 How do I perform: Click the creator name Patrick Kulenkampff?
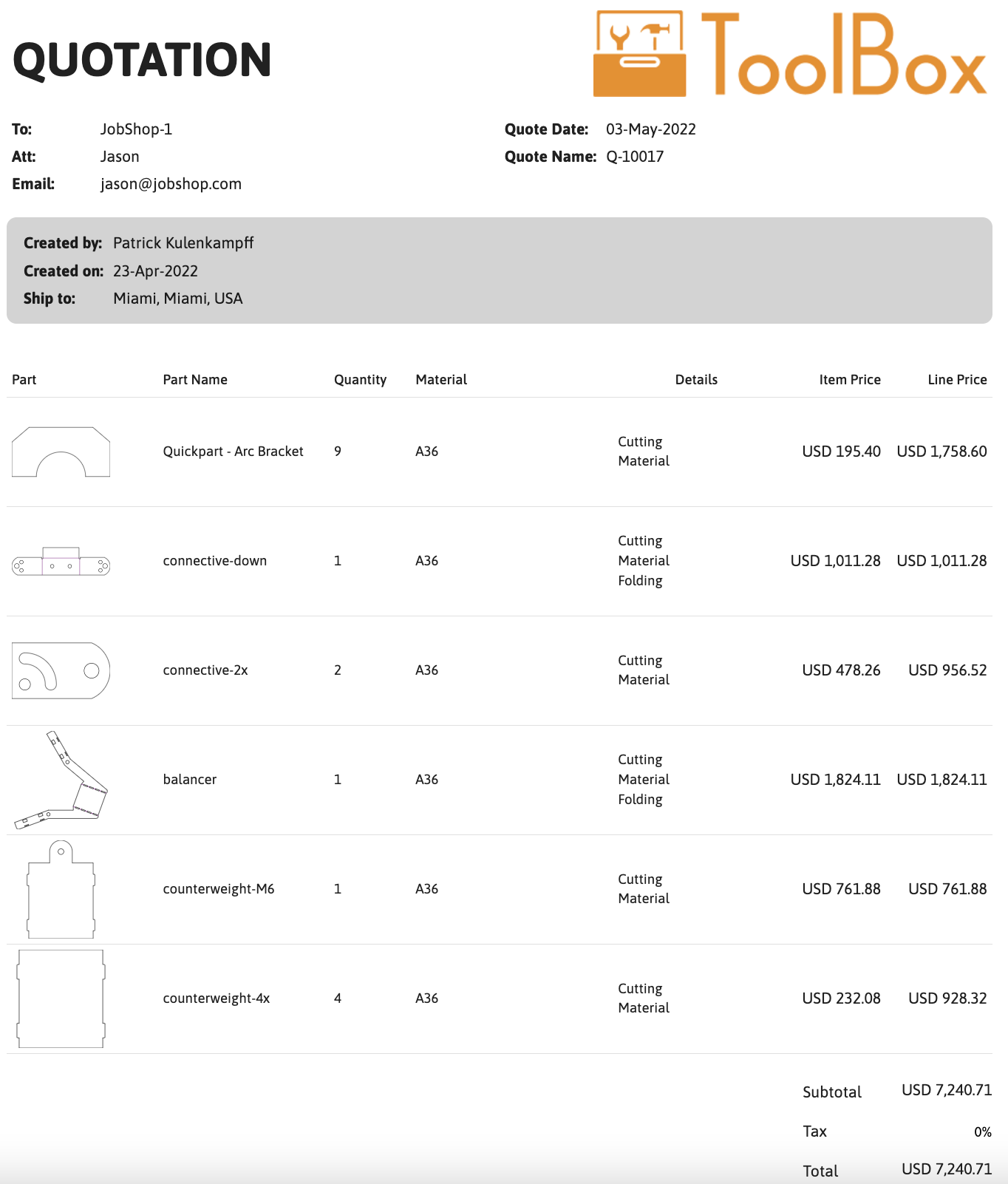(183, 243)
